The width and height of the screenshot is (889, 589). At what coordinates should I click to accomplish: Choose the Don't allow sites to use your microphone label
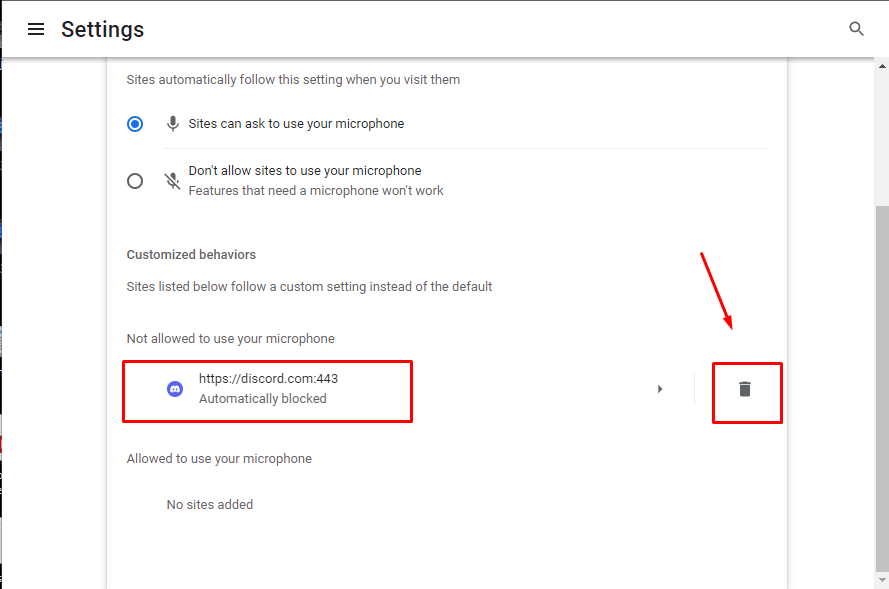click(x=305, y=171)
